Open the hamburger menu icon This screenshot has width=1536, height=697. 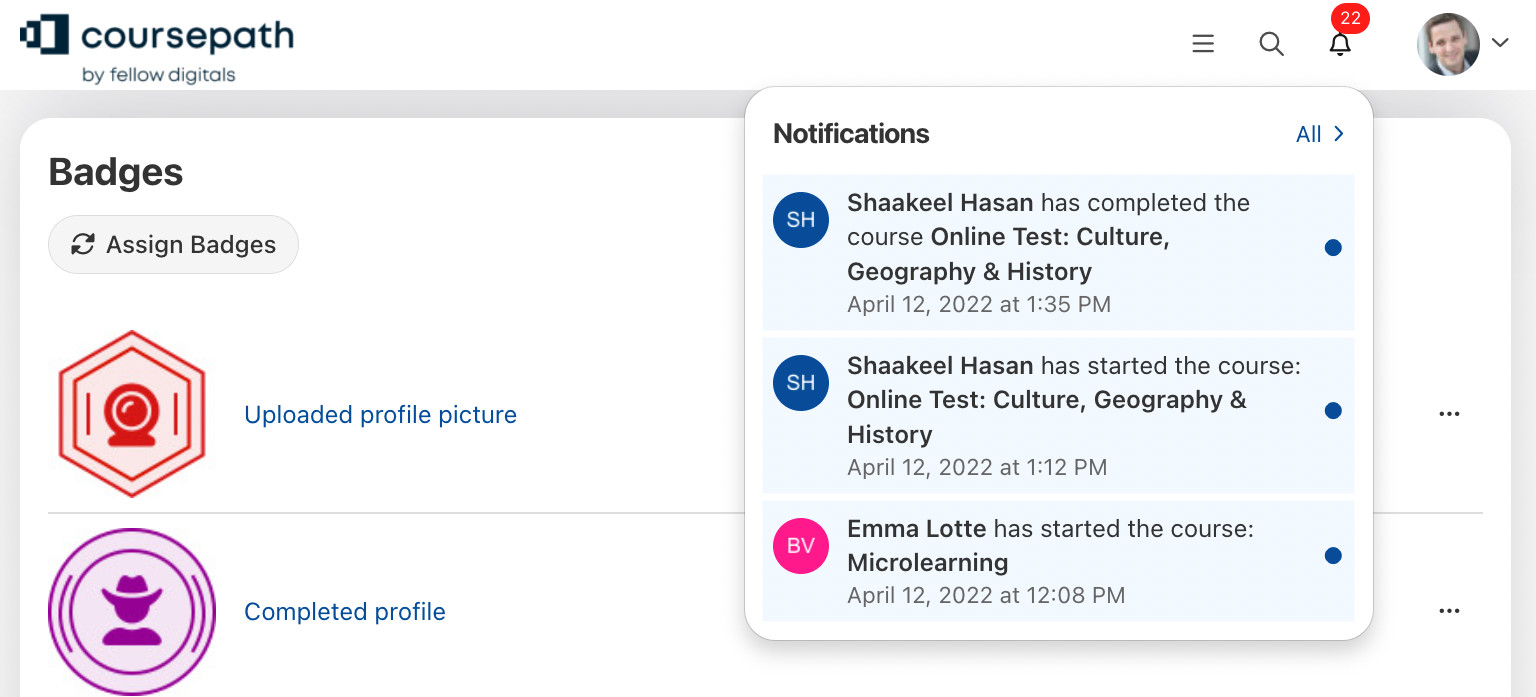point(1203,44)
